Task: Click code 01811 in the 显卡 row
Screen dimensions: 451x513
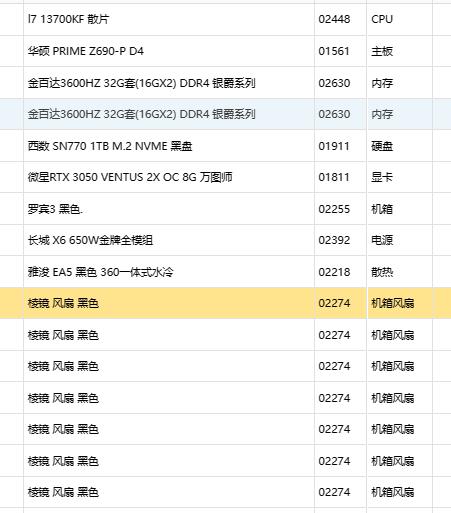Action: point(340,177)
